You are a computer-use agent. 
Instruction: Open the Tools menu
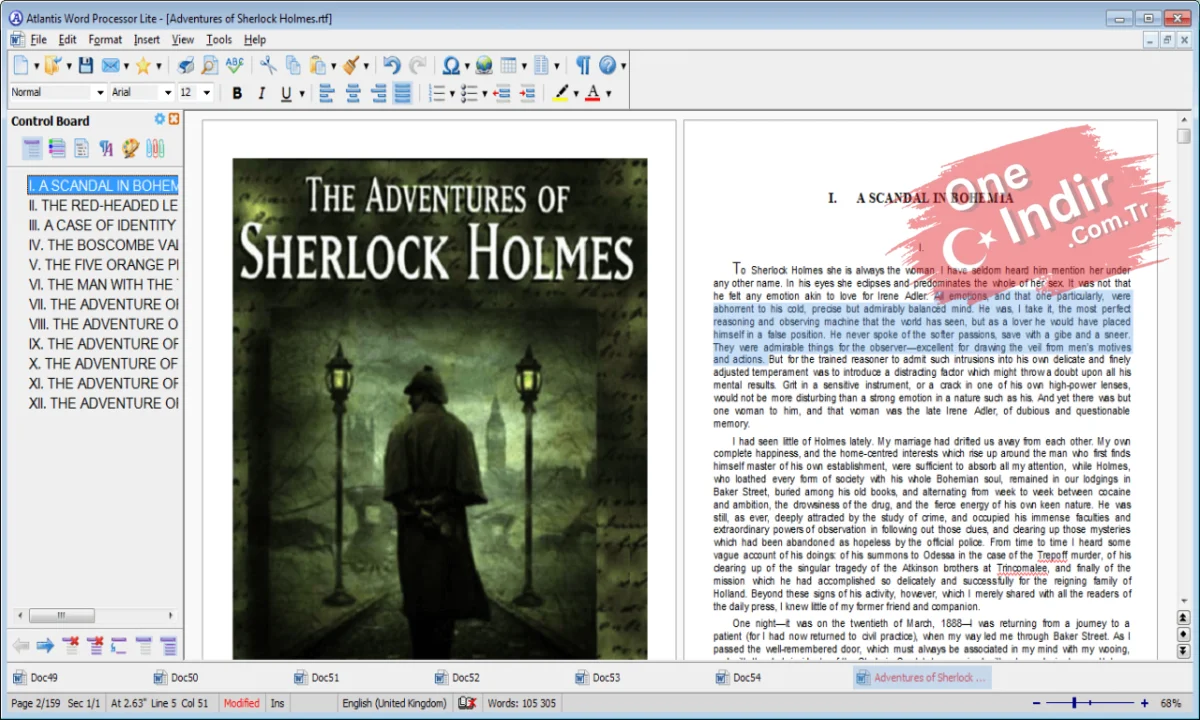(219, 40)
